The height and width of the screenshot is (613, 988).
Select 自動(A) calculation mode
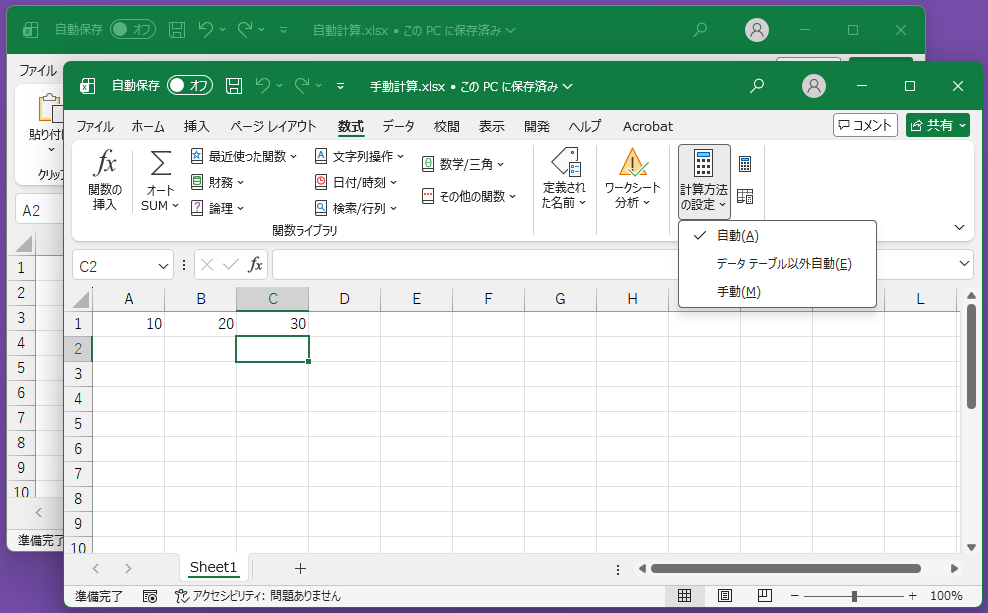(x=777, y=236)
